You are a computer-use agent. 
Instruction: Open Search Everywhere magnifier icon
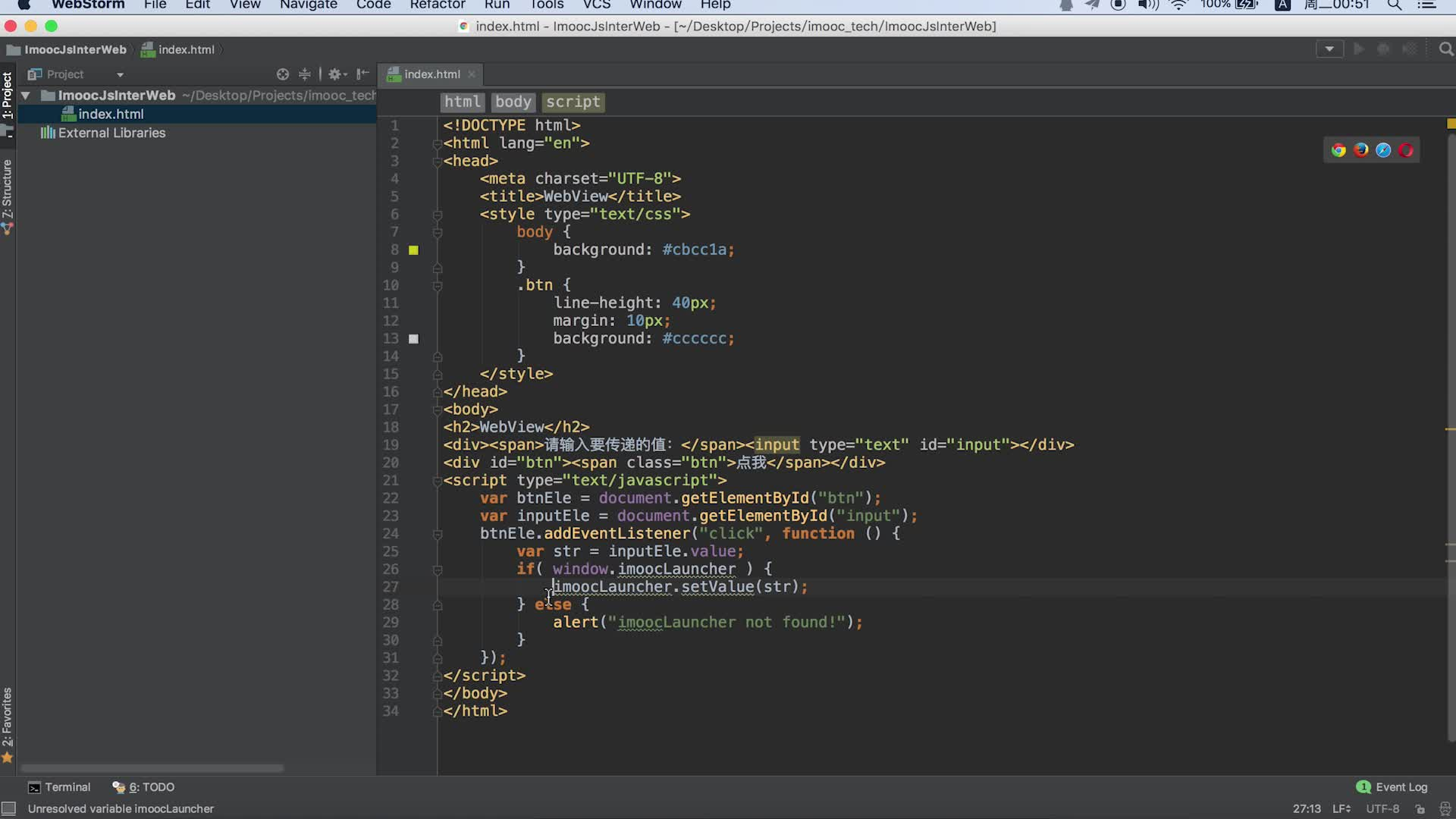click(1446, 49)
